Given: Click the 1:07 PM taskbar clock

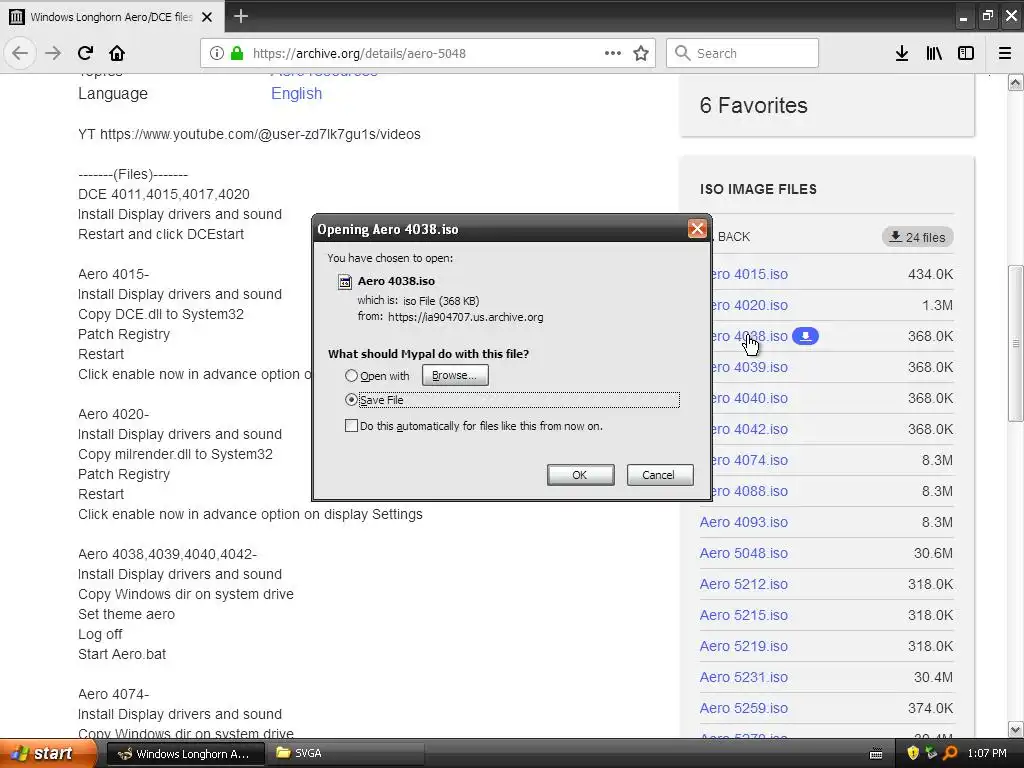Looking at the screenshot, I should 987,754.
